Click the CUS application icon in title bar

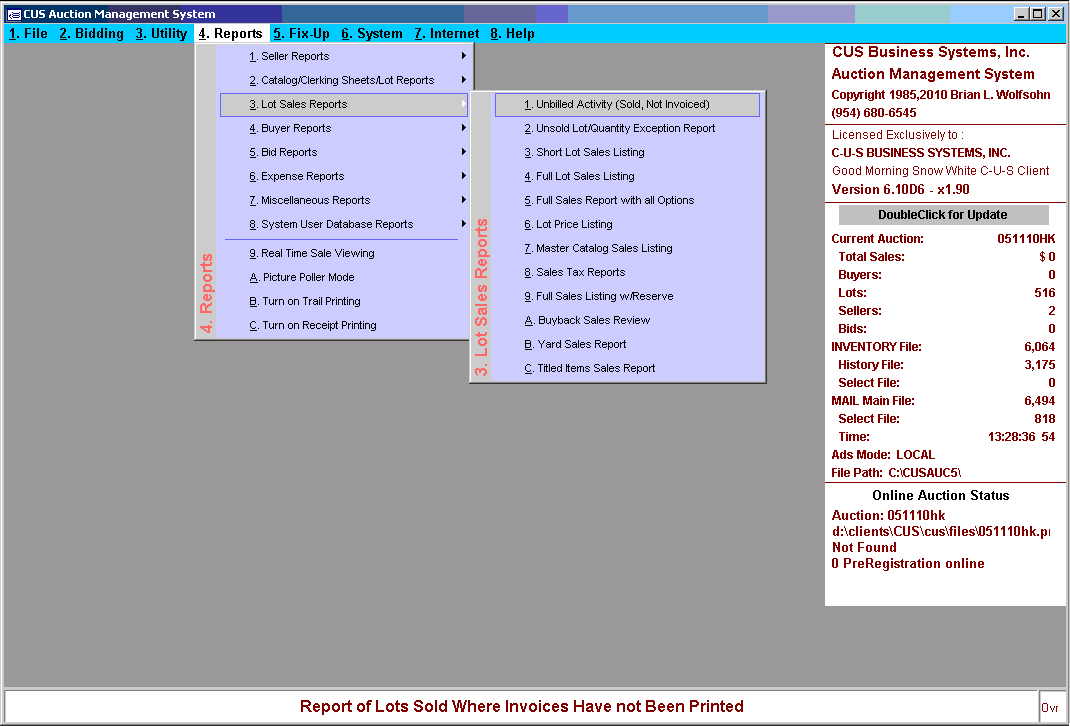[x=14, y=14]
